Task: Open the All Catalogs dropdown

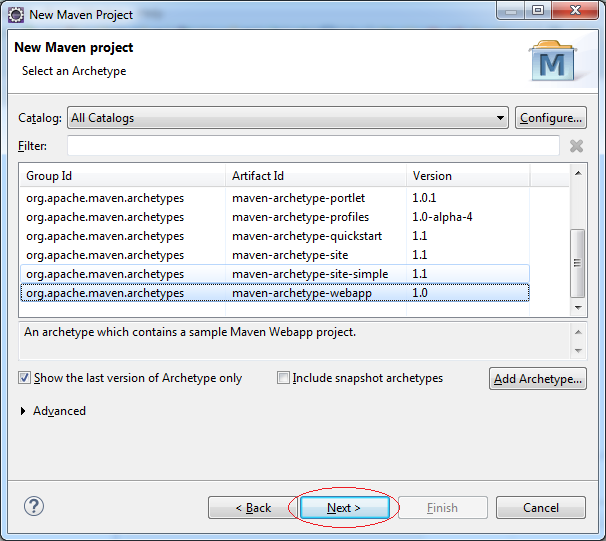Action: coord(288,117)
